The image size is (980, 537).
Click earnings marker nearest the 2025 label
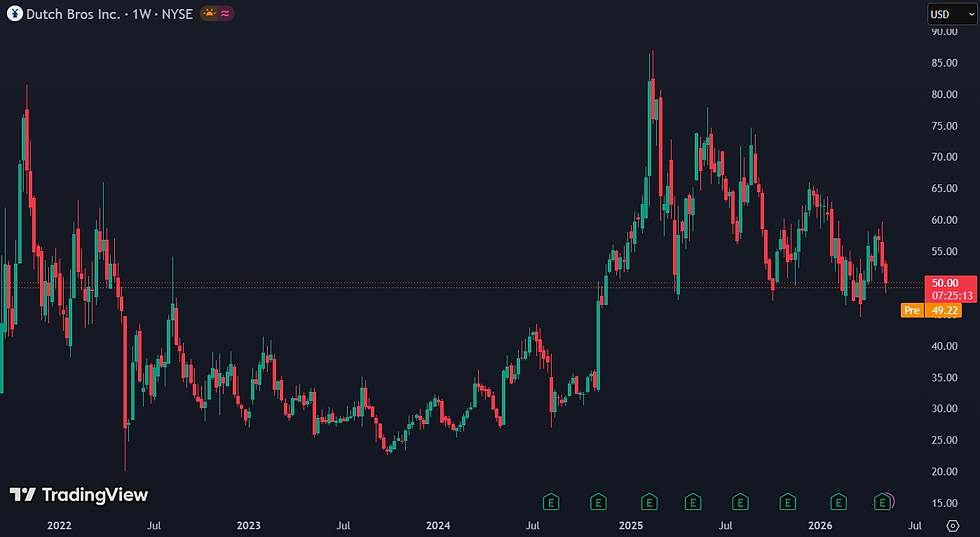click(649, 501)
